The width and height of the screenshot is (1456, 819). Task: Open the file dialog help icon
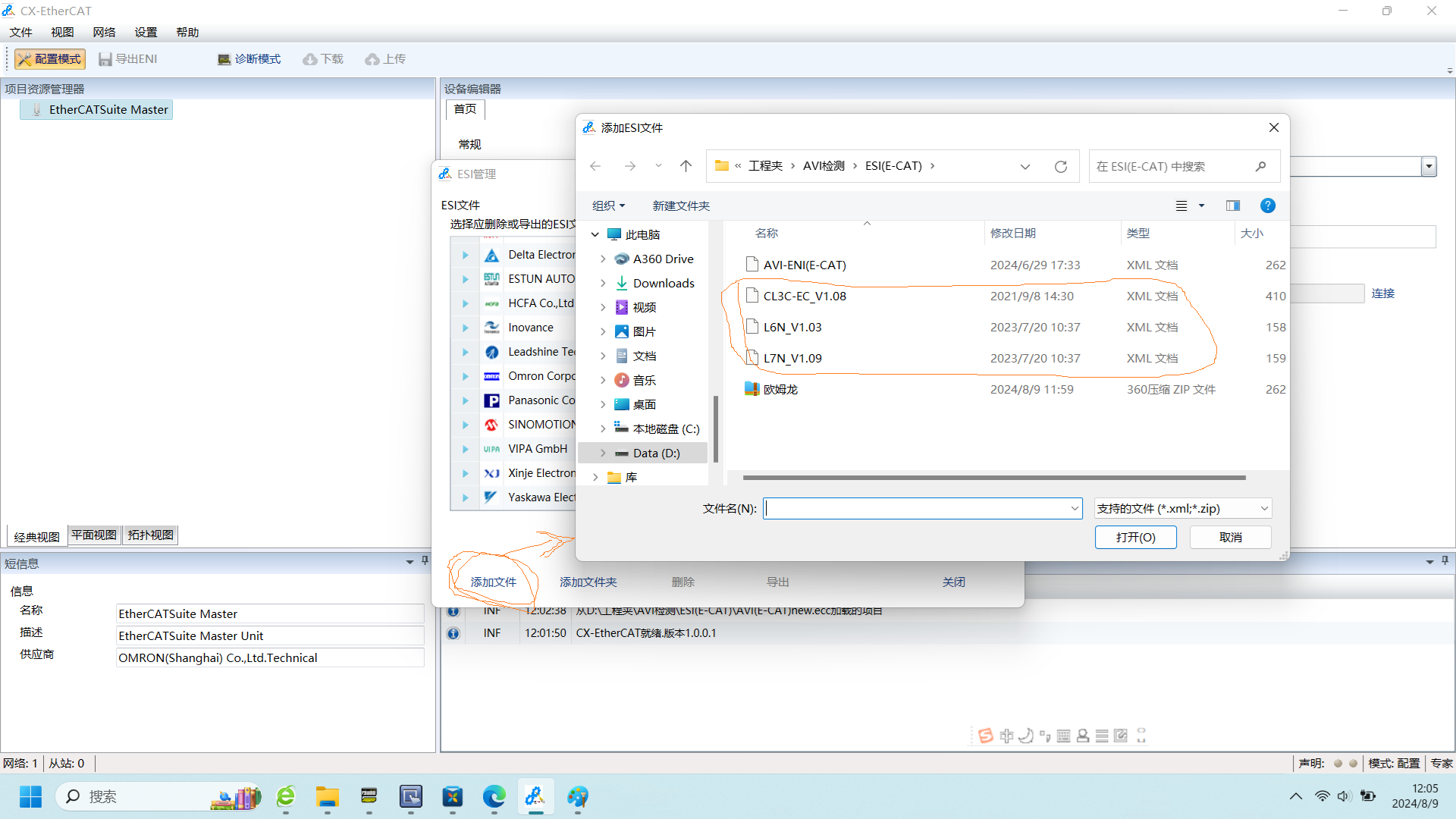tap(1267, 206)
